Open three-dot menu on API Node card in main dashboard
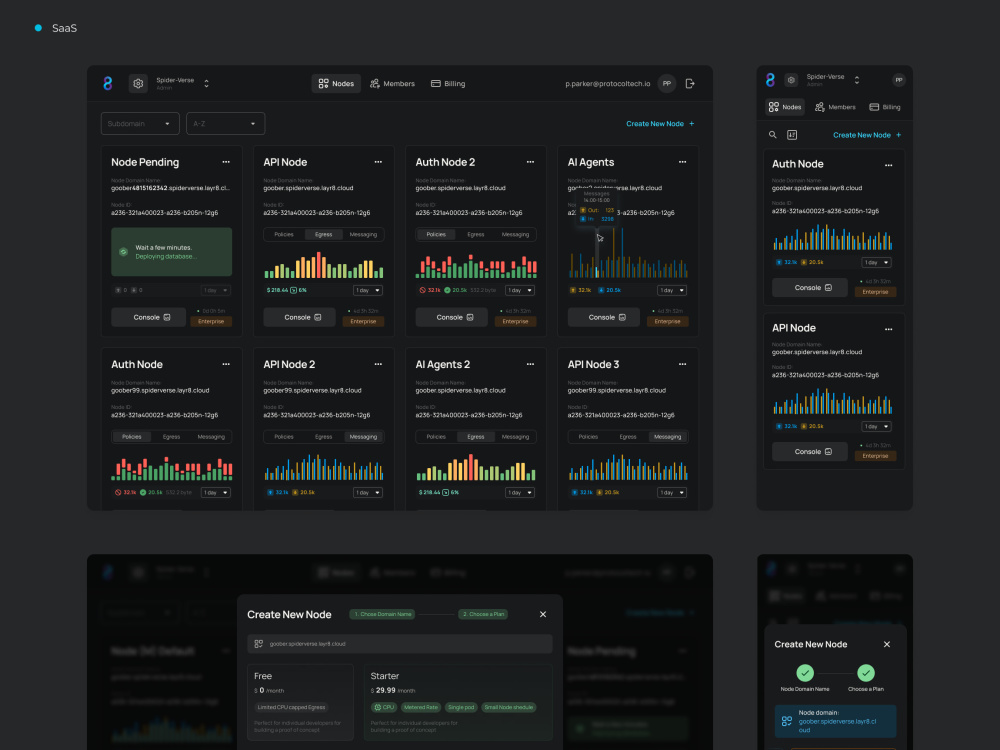Image resolution: width=1000 pixels, height=750 pixels. coord(378,162)
